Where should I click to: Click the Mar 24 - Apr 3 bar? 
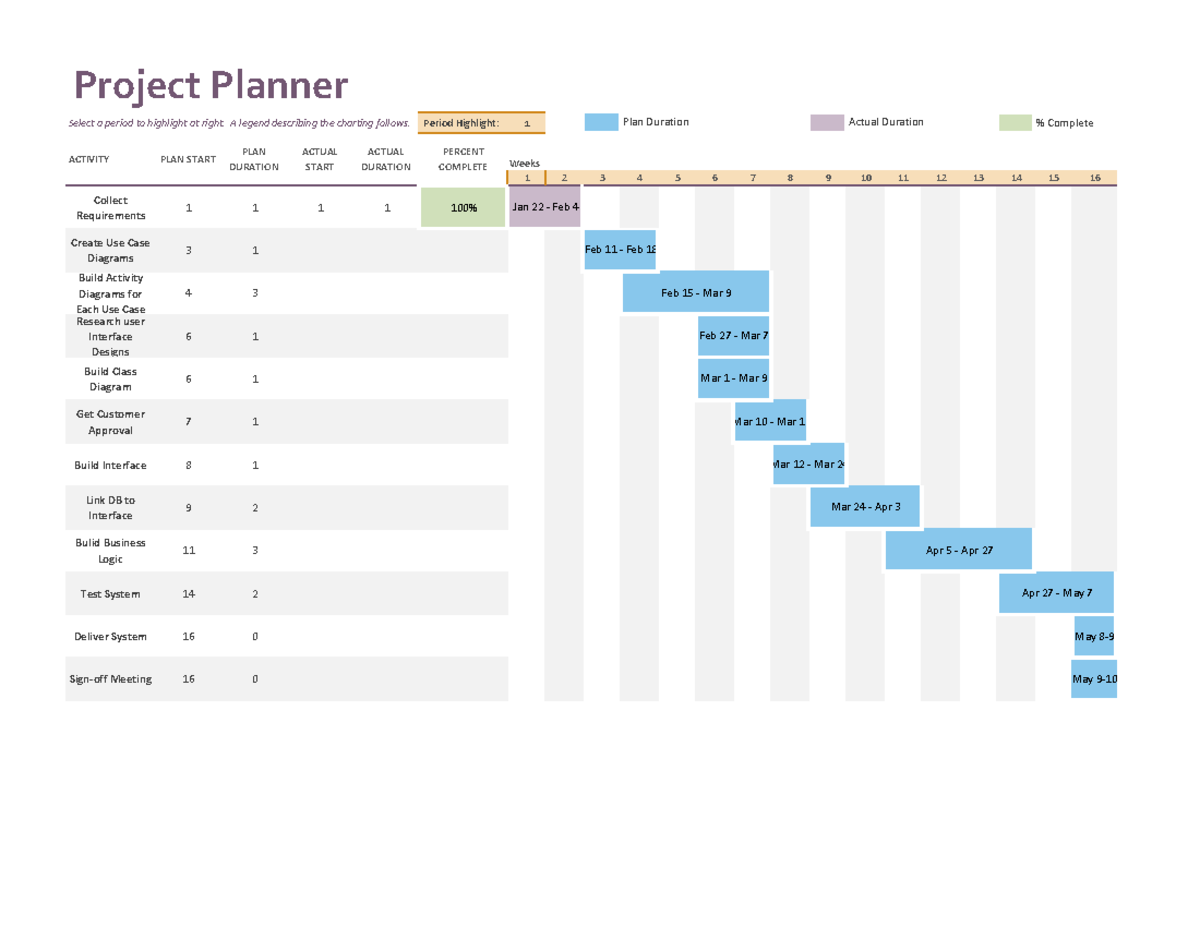pyautogui.click(x=866, y=507)
